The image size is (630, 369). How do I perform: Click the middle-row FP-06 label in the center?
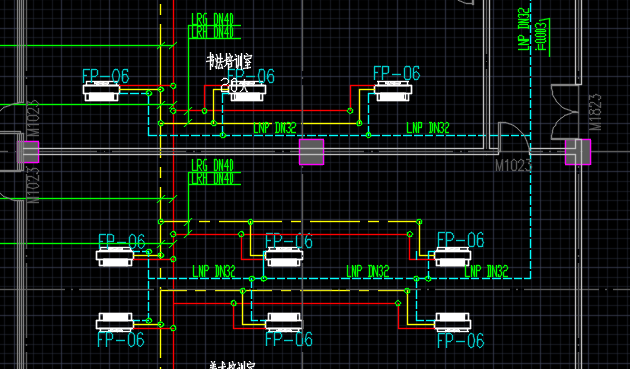[289, 241]
